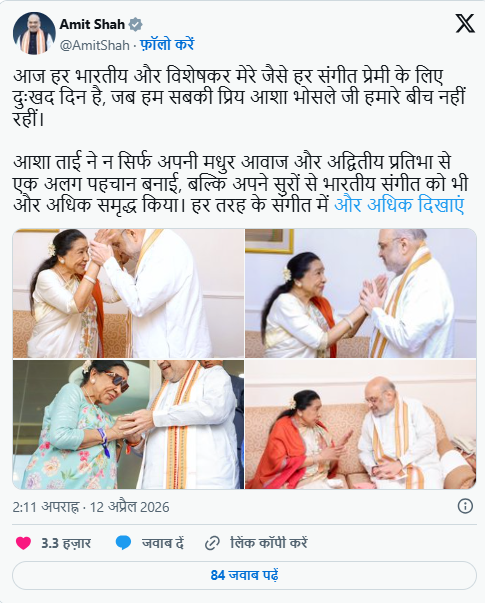
Task: Expand the tweet with और अधिक दिखाएं
Action: coord(399,205)
